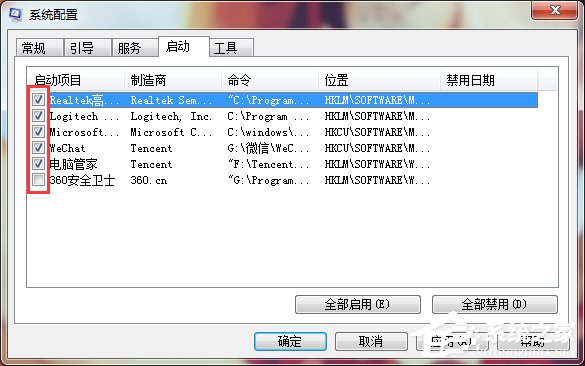Click the 全部禁用 button
This screenshot has width=585, height=366.
coord(495,304)
